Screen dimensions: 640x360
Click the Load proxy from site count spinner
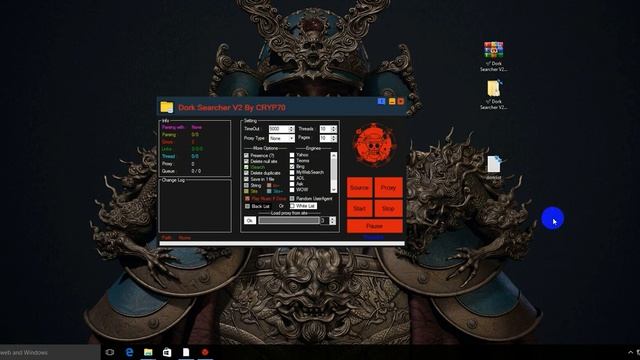pyautogui.click(x=332, y=220)
